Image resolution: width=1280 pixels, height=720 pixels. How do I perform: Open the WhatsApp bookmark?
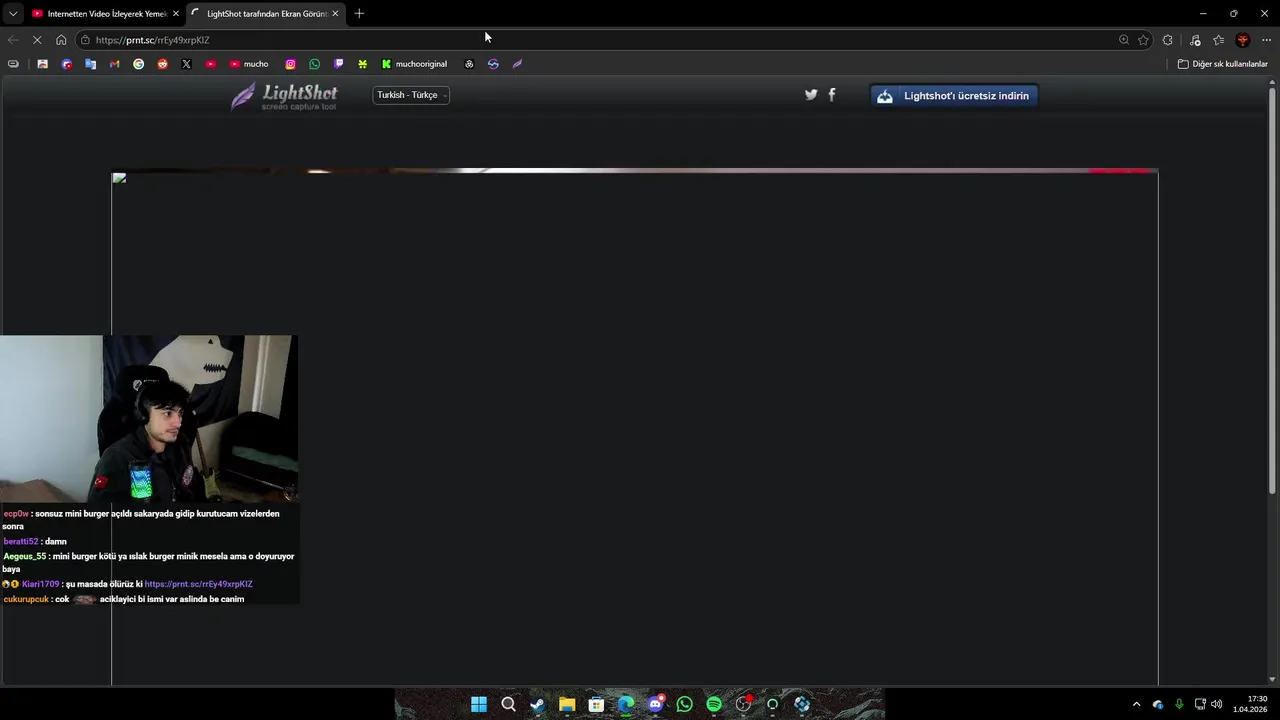pos(314,64)
